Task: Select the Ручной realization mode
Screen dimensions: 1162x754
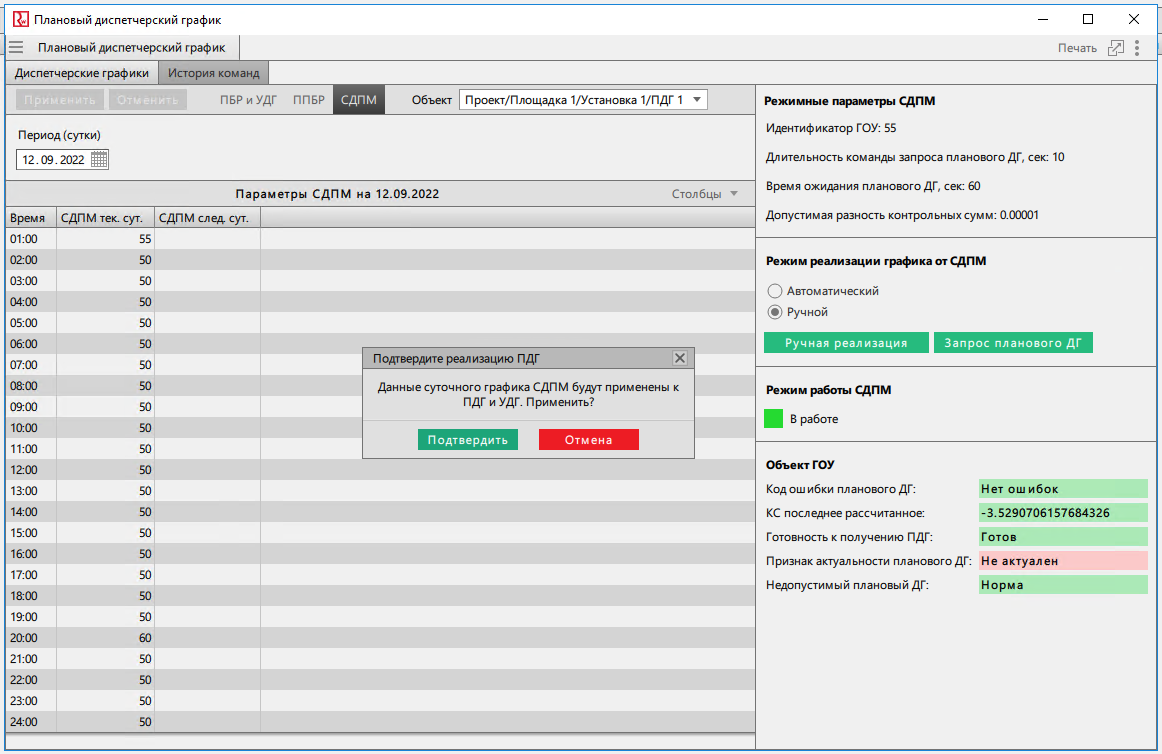Action: click(775, 312)
